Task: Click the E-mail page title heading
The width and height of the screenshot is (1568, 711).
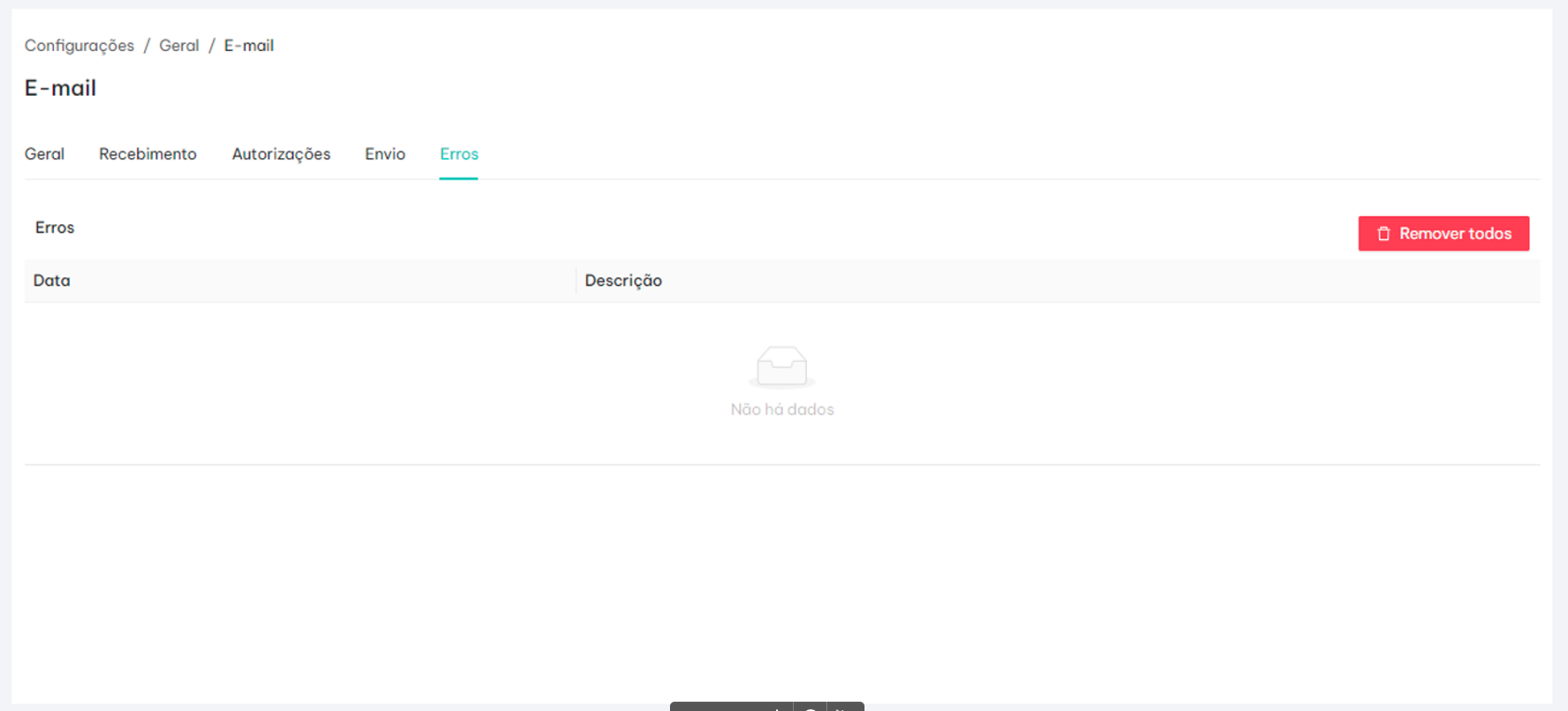Action: (60, 88)
